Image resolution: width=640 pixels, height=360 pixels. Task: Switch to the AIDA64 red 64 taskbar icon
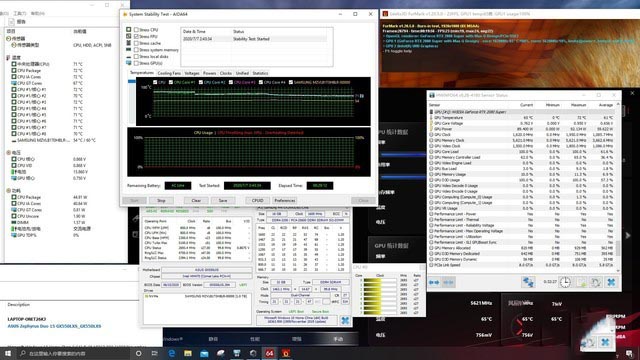point(269,353)
